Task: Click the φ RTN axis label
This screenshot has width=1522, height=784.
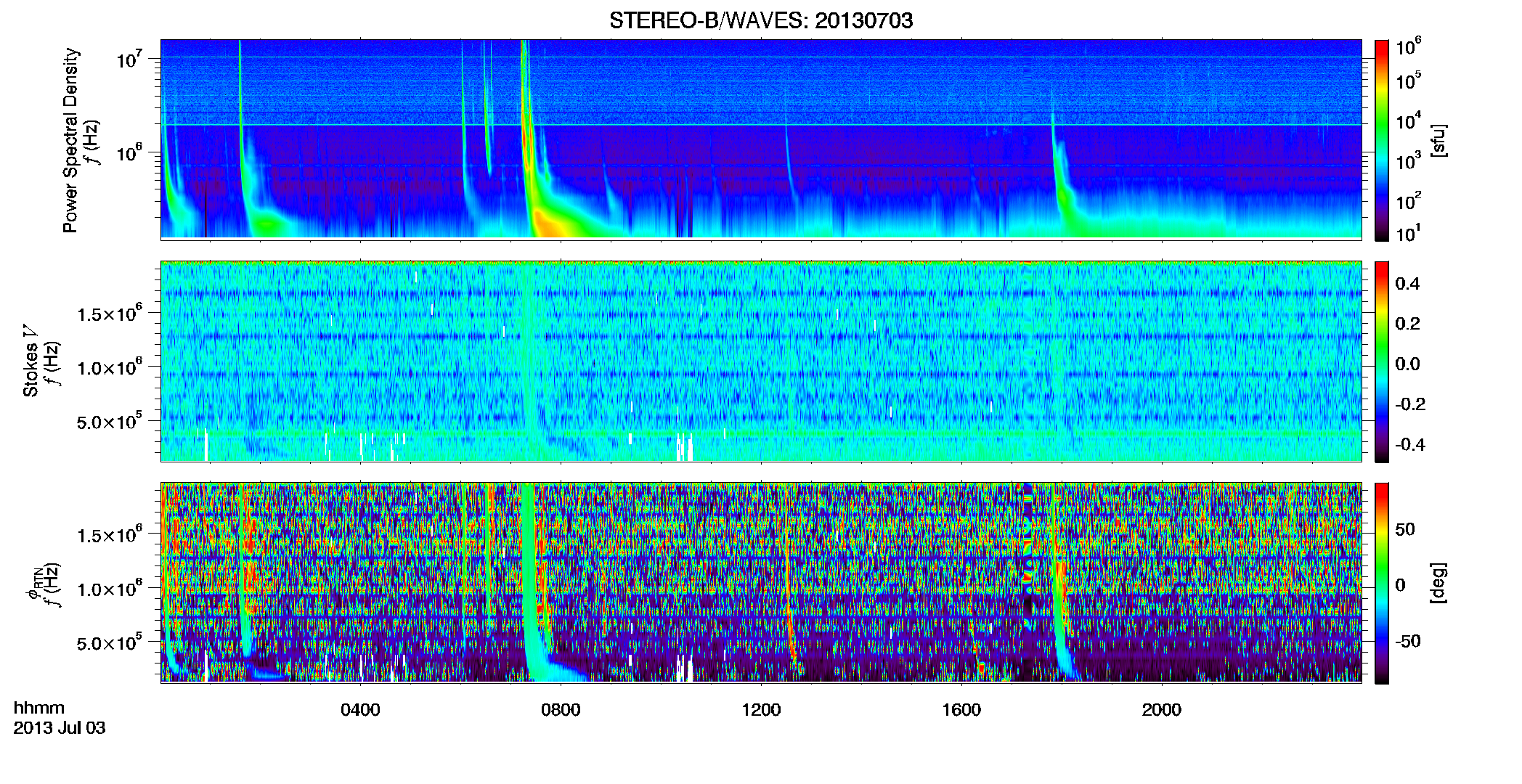Action: (x=33, y=584)
